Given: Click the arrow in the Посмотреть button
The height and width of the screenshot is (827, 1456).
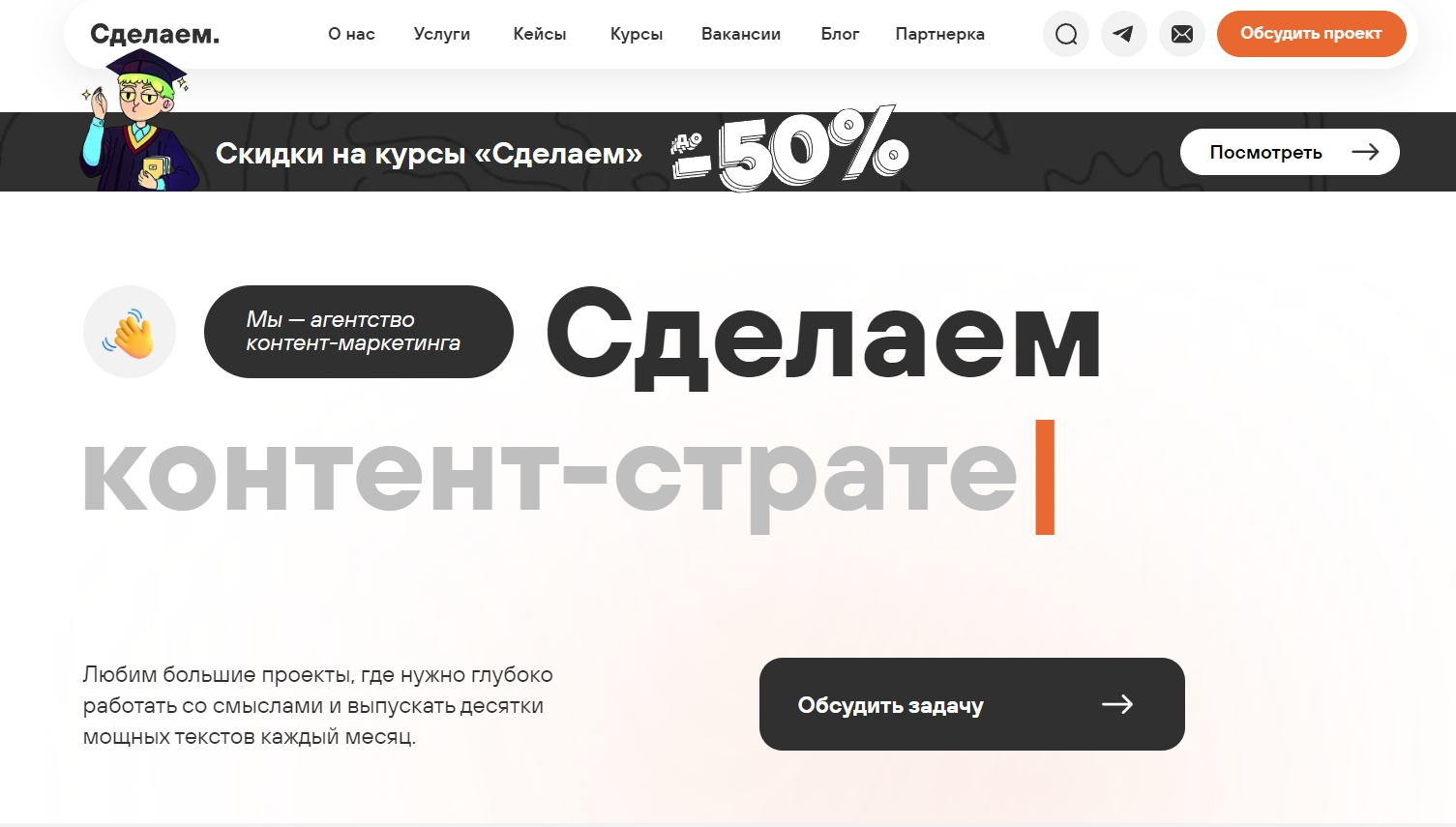Looking at the screenshot, I should point(1365,152).
